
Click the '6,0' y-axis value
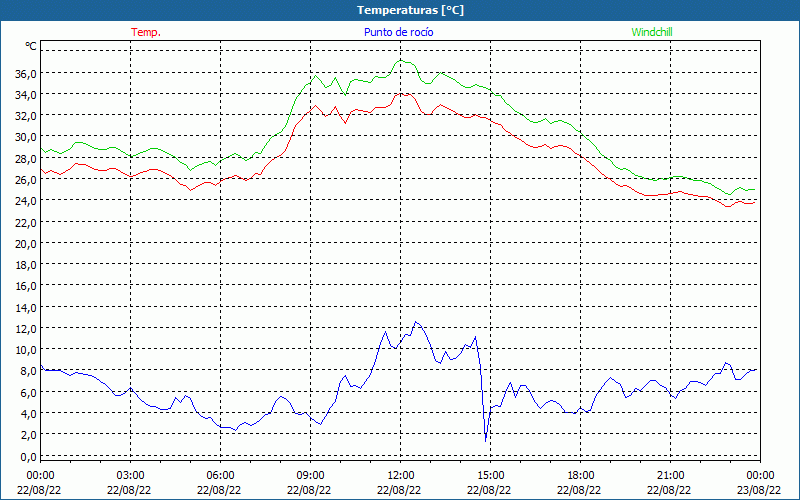28,393
